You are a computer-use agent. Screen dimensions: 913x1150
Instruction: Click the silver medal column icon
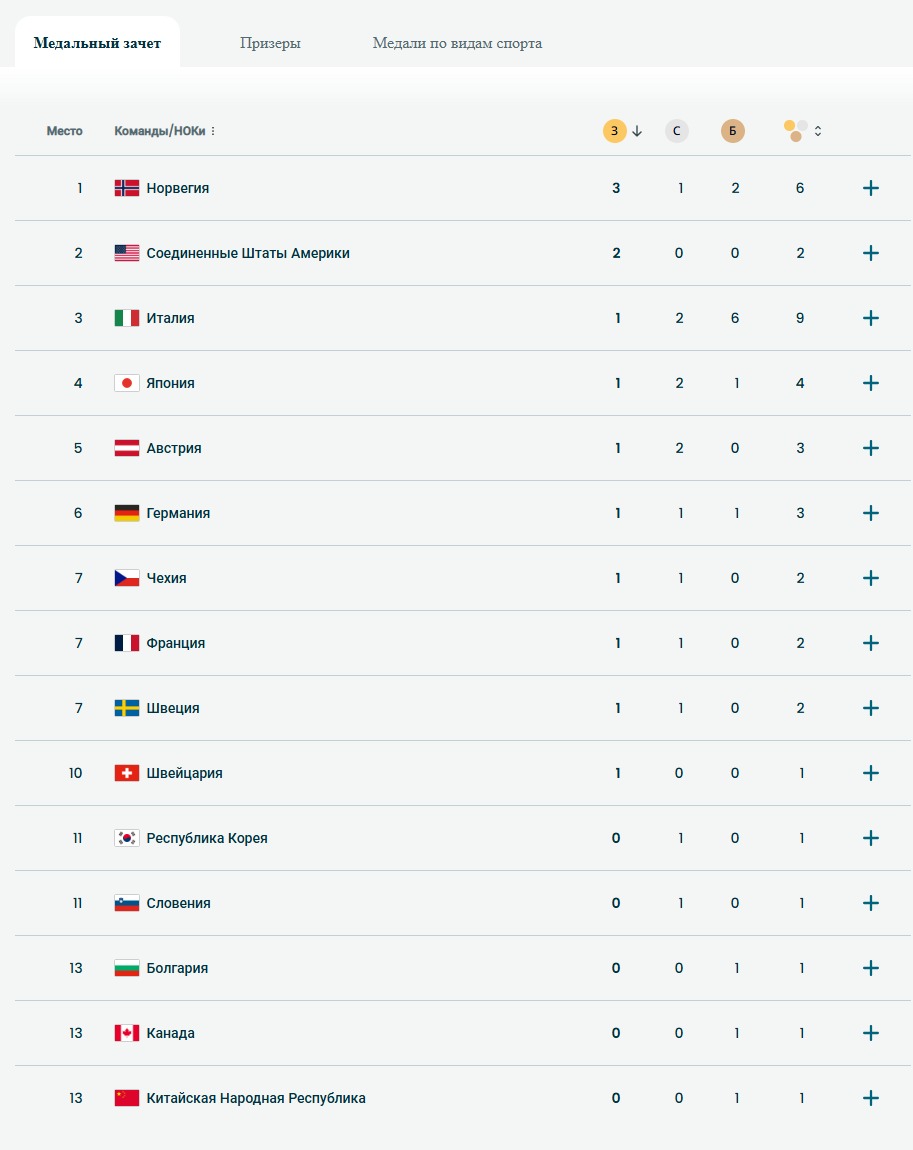676,131
